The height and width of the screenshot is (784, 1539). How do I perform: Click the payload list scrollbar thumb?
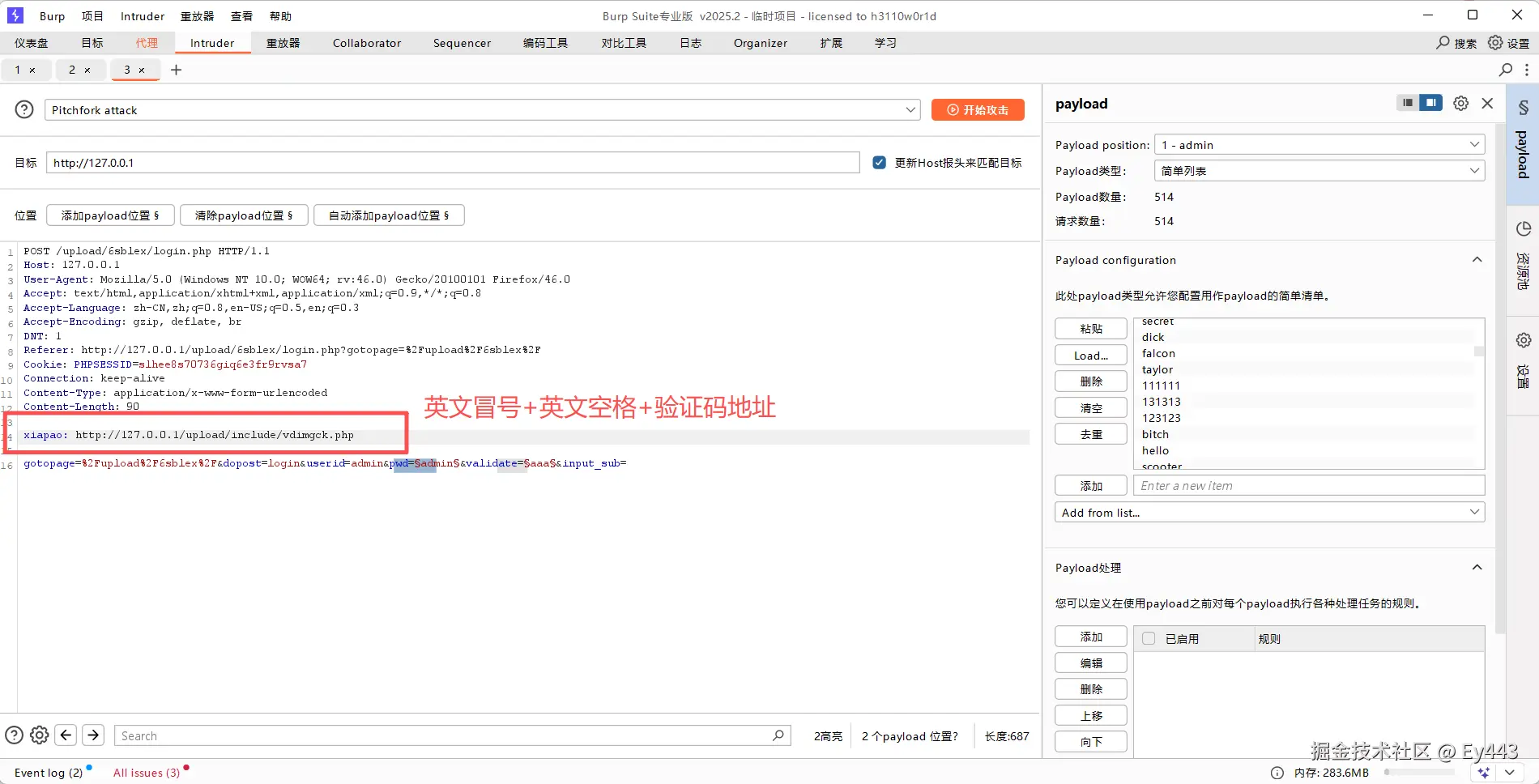point(1479,352)
